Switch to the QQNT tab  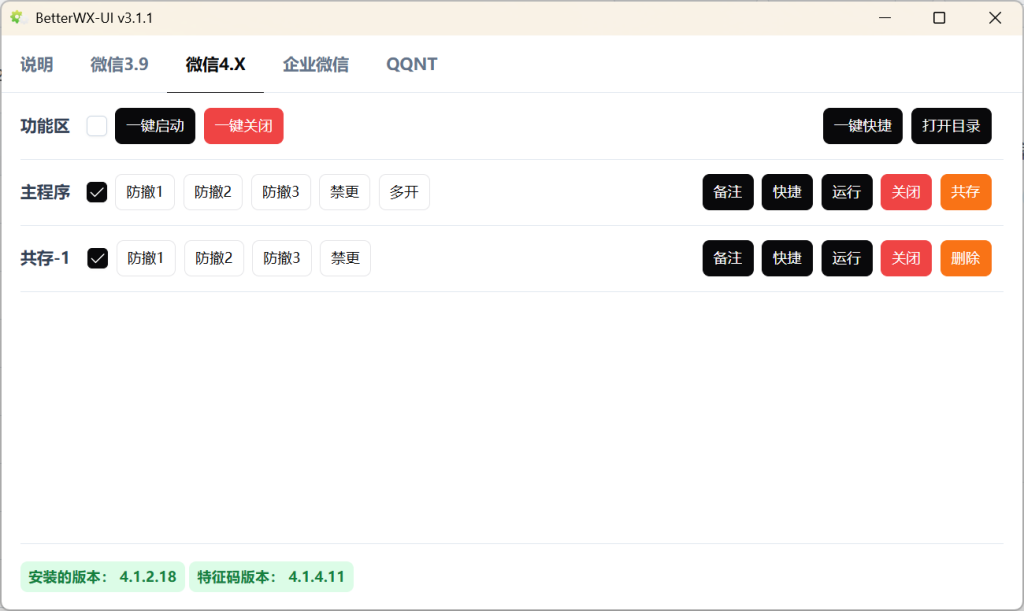[x=411, y=63]
